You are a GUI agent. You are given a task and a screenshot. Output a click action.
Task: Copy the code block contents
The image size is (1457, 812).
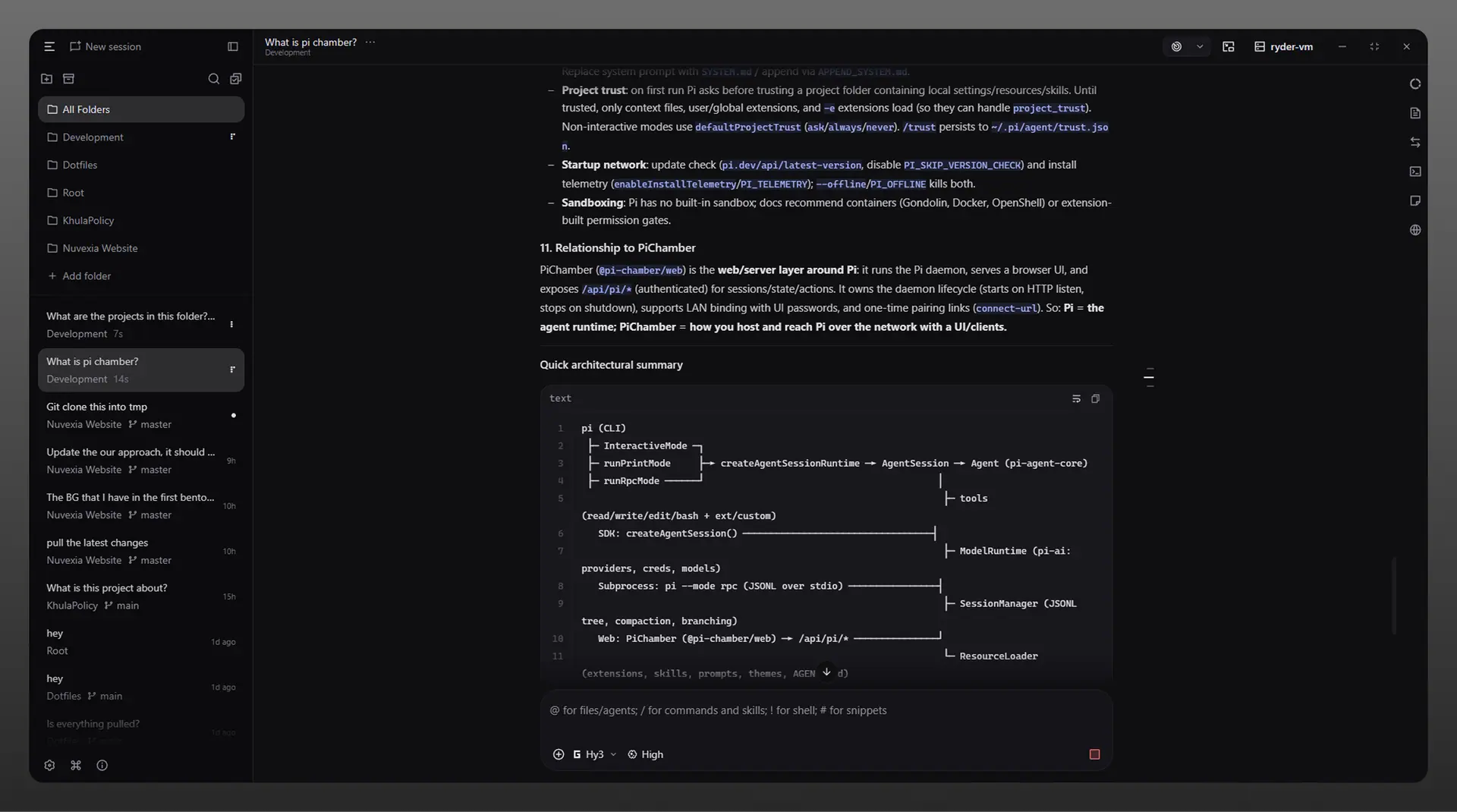click(1095, 398)
